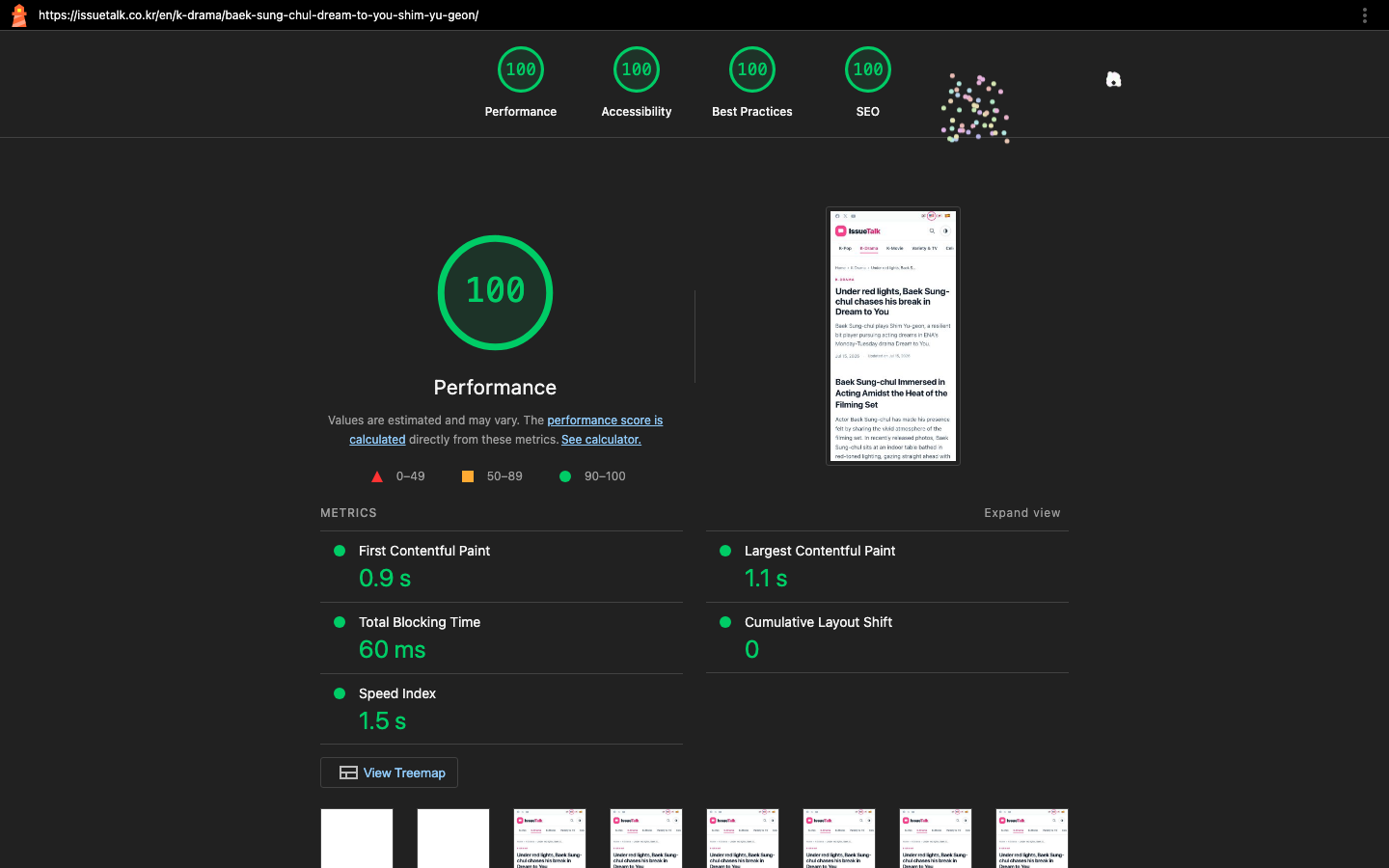Click the '1.1 s' LCP value
Viewport: 1389px width, 868px height.
(x=766, y=579)
